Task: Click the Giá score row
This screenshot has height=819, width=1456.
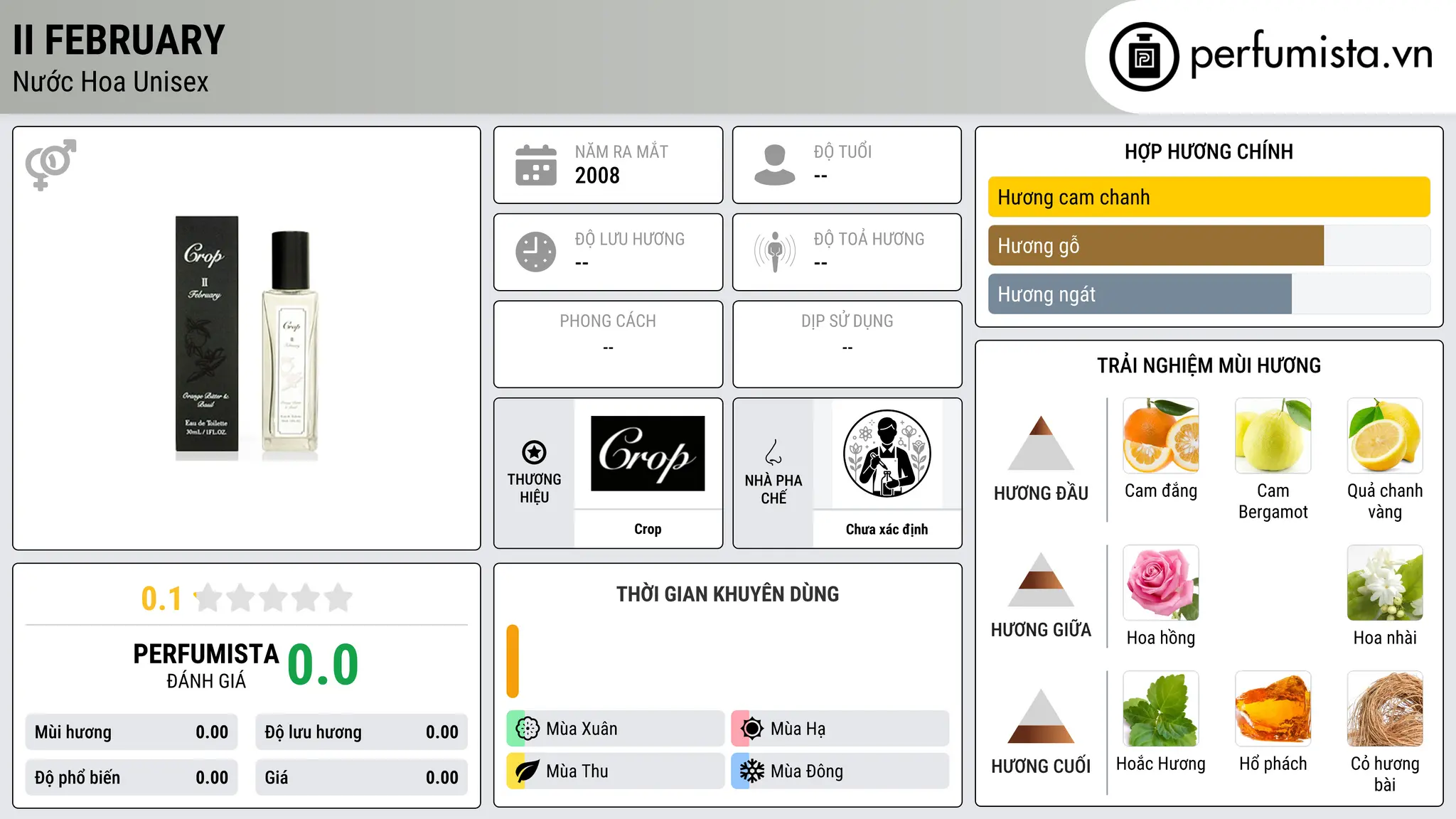Action: tap(362, 778)
